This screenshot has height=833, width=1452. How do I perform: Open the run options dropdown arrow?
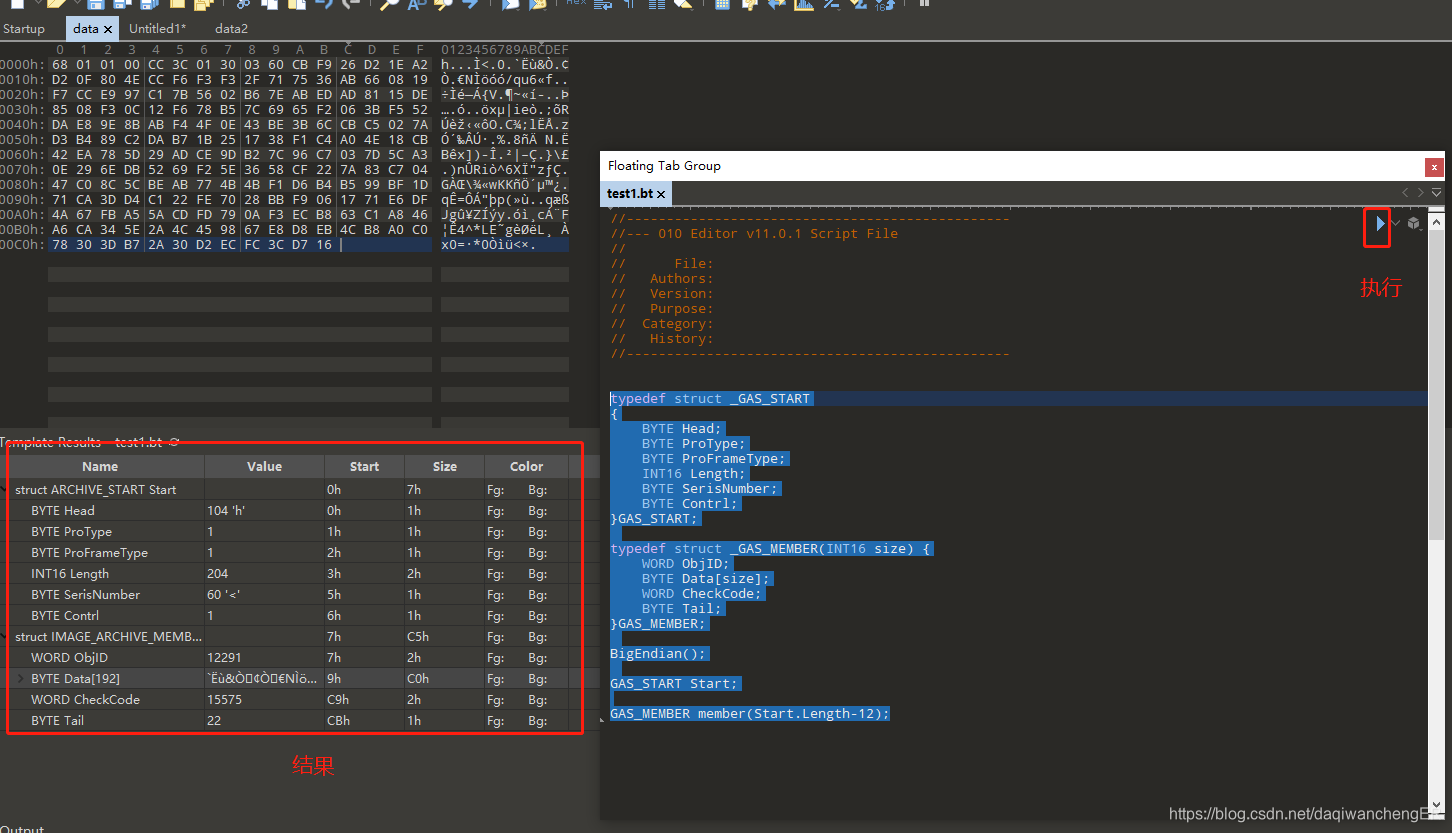coord(1396,224)
